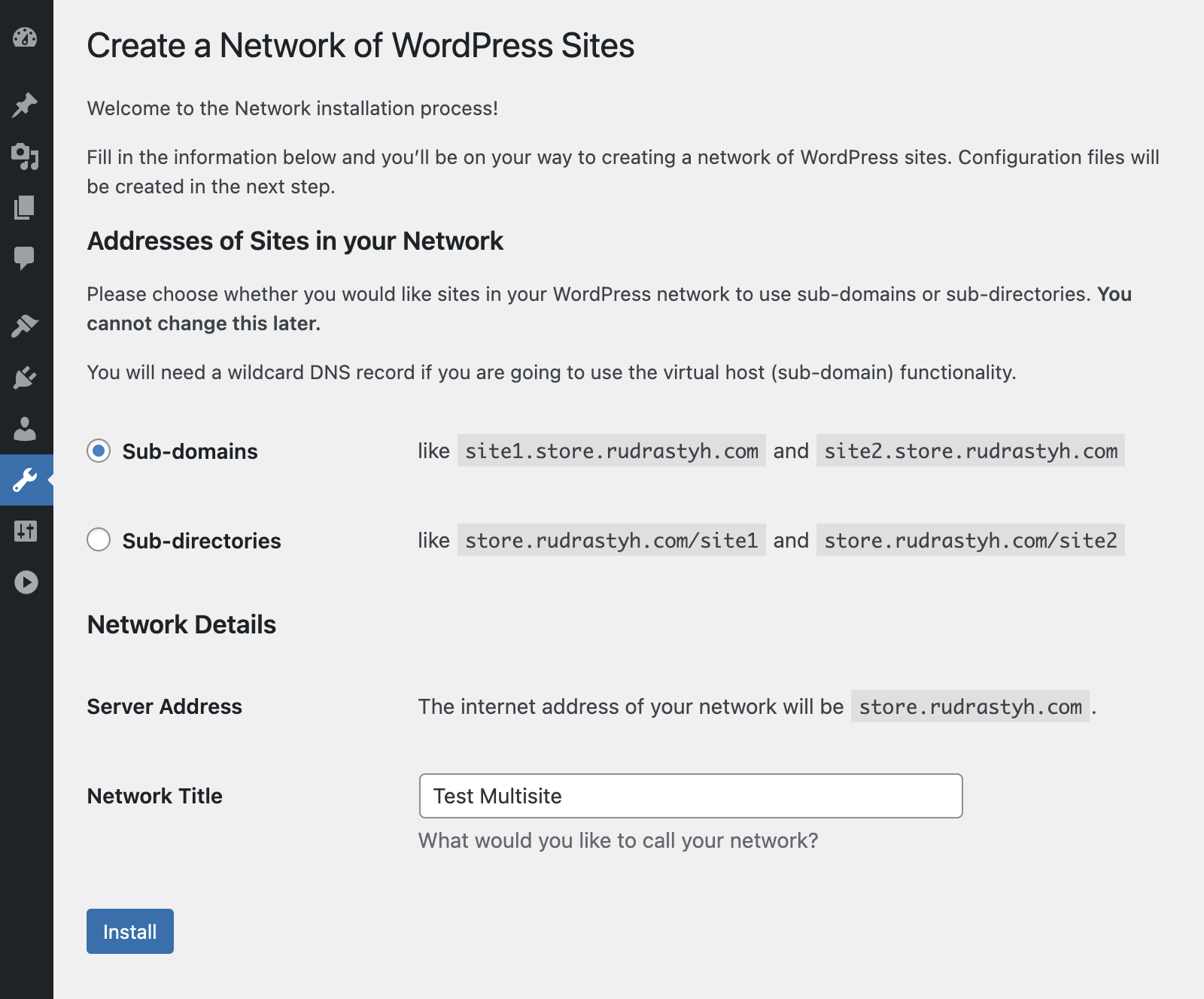Image resolution: width=1204 pixels, height=999 pixels.
Task: Open the Dashboard menu icon
Action: coord(25,38)
